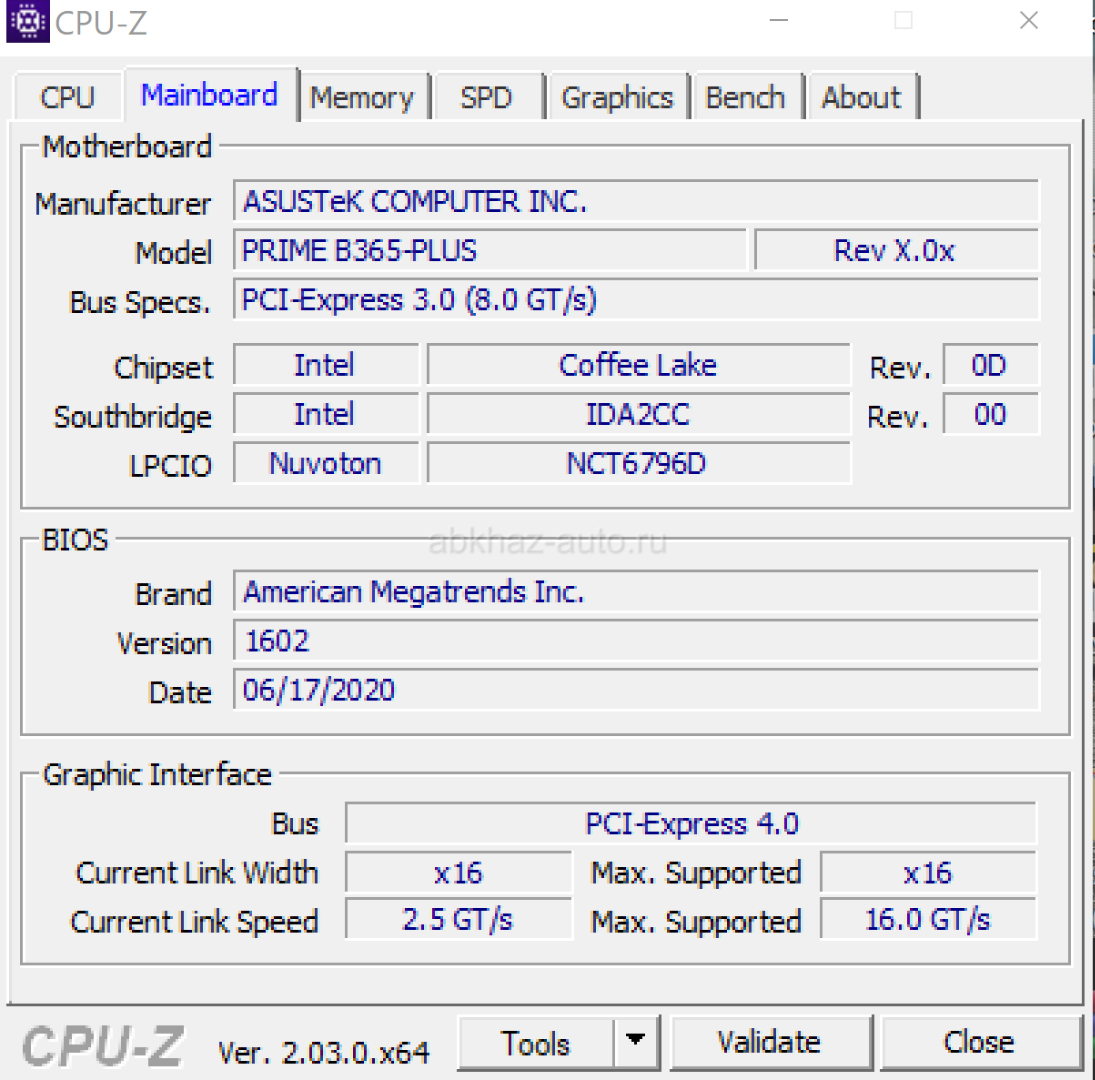Screen dimensions: 1095x1080
Task: Select the 2.5 GT/s current link speed field
Action: (x=458, y=920)
